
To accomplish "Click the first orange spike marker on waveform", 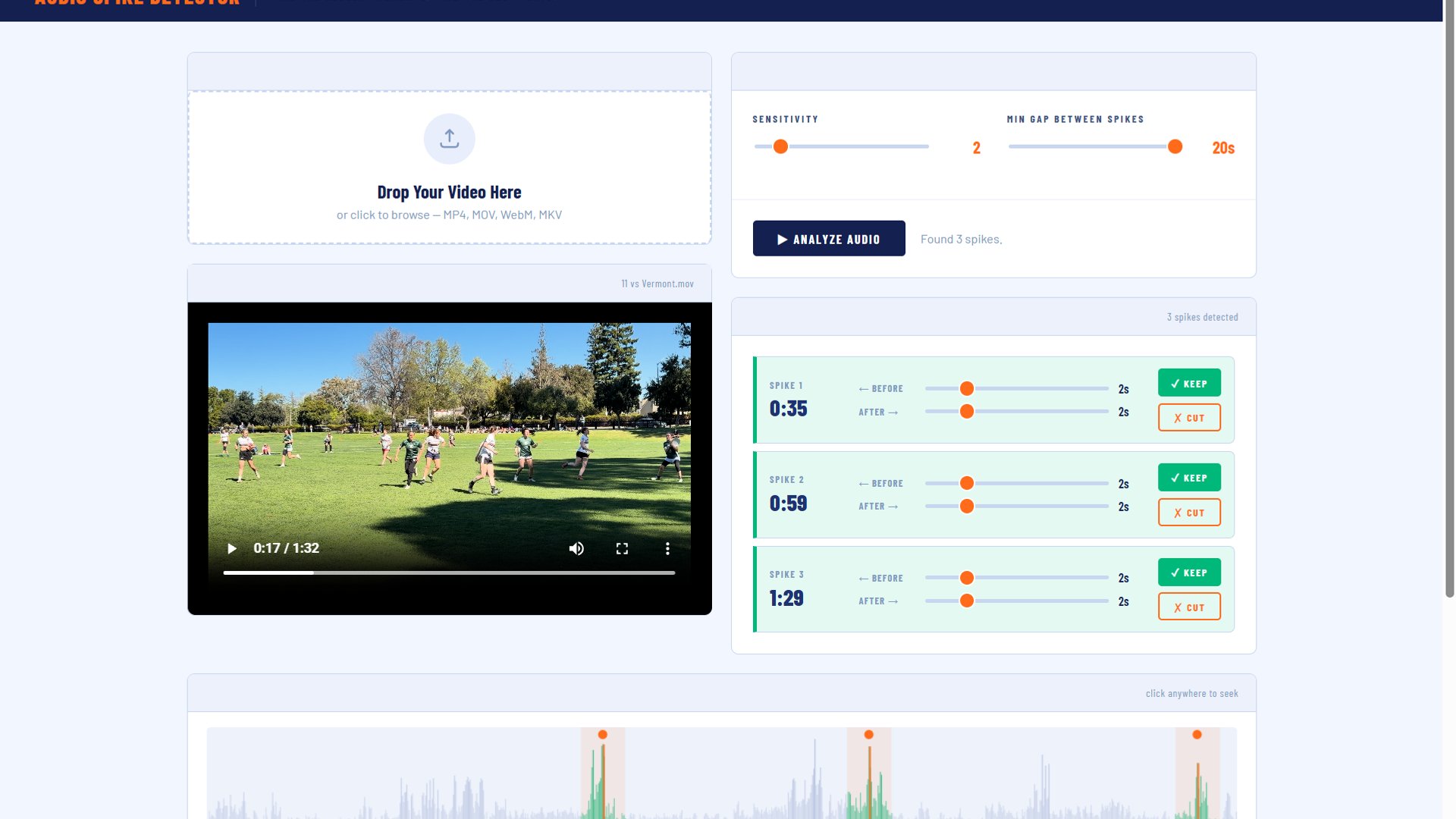I will [603, 735].
